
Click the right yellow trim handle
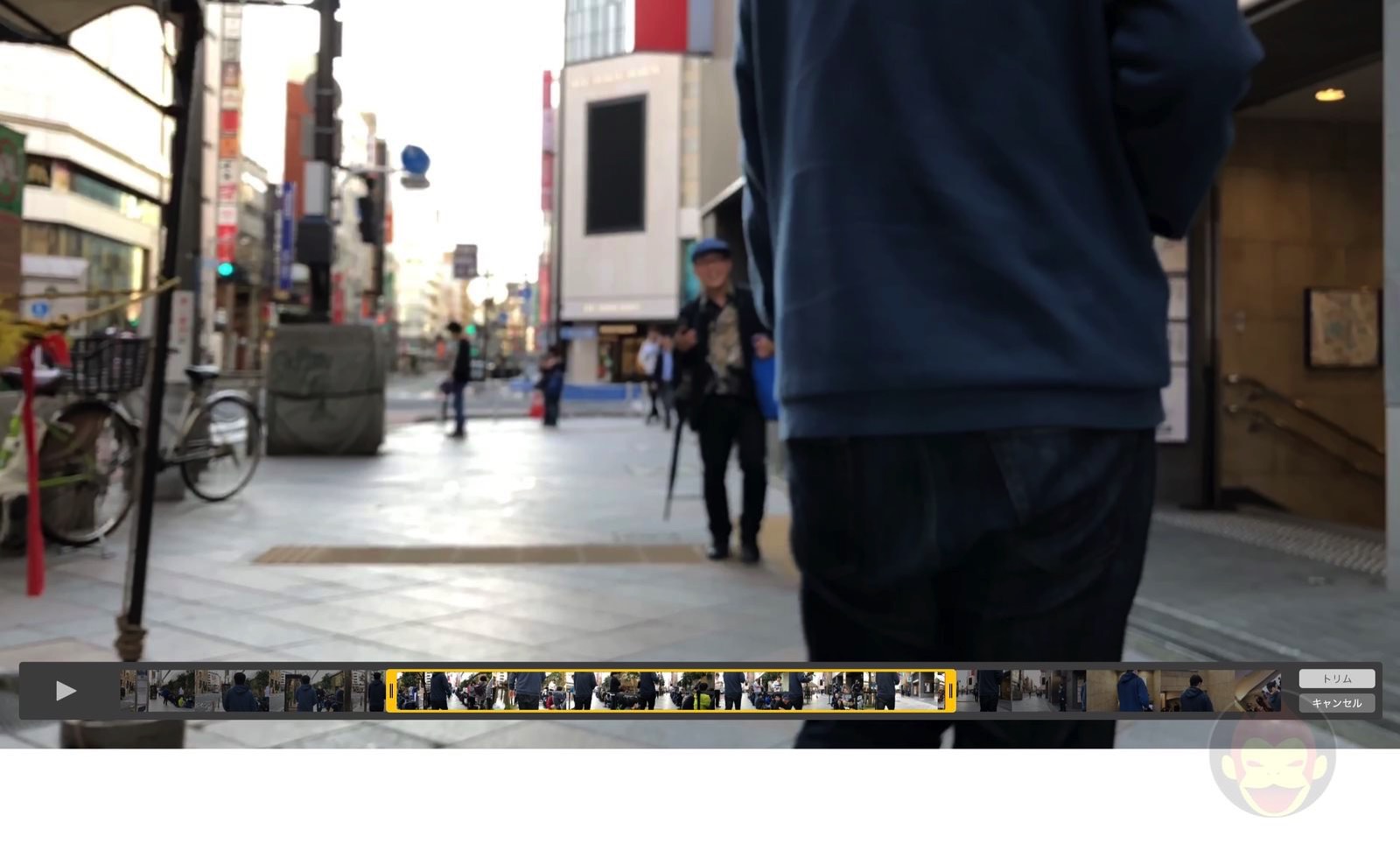click(950, 691)
